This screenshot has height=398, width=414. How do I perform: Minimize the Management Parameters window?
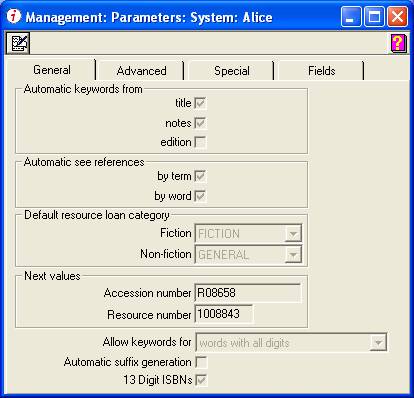click(351, 17)
